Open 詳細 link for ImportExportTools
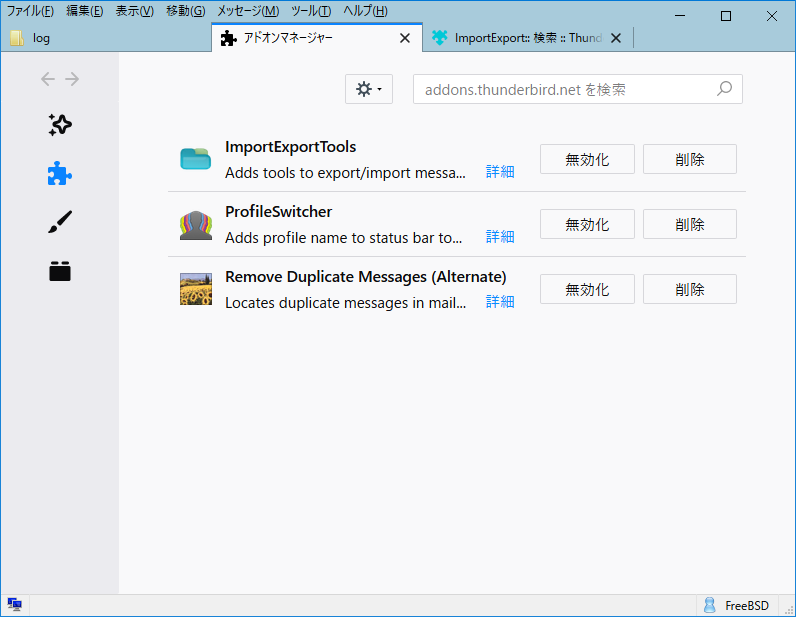The image size is (796, 617). click(x=500, y=172)
